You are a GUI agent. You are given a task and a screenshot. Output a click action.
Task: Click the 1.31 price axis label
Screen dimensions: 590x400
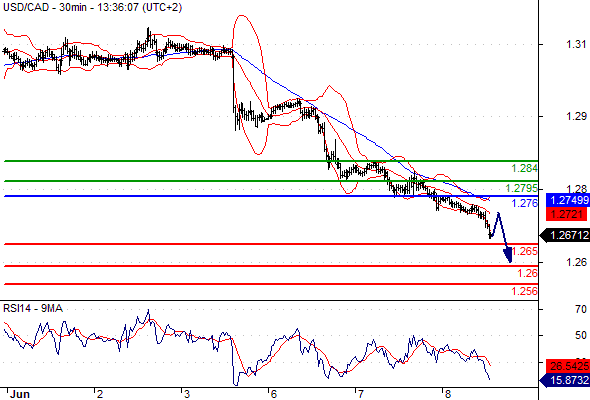pos(576,44)
